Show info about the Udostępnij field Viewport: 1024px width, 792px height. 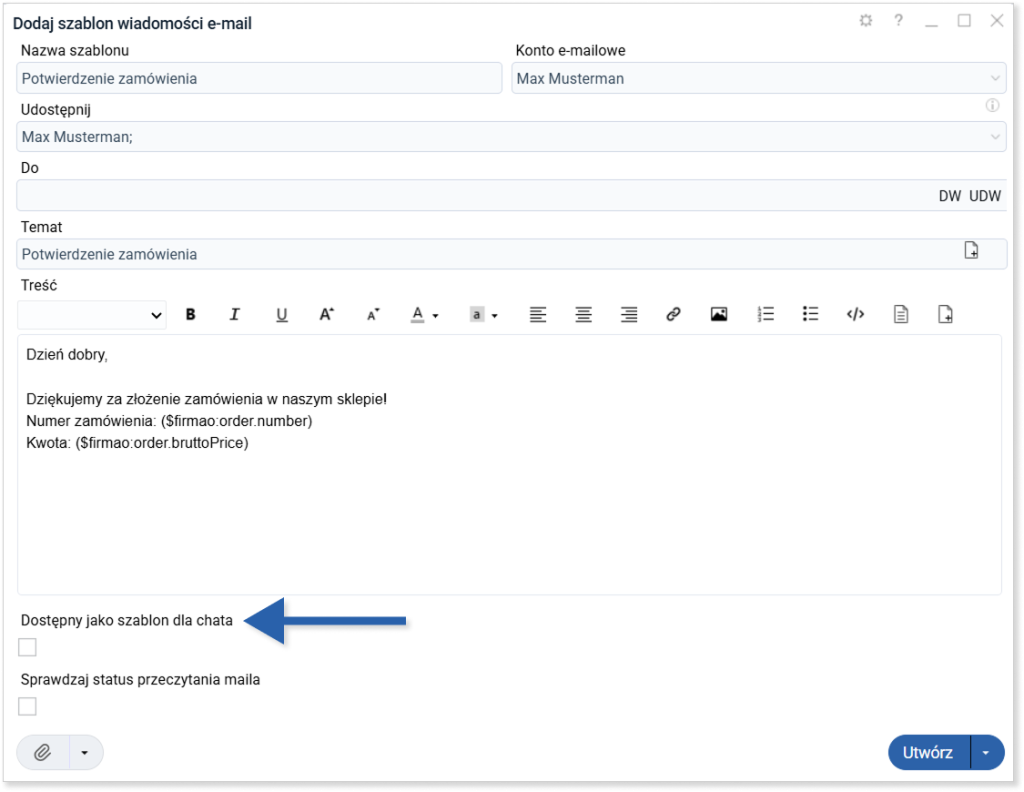pyautogui.click(x=993, y=105)
